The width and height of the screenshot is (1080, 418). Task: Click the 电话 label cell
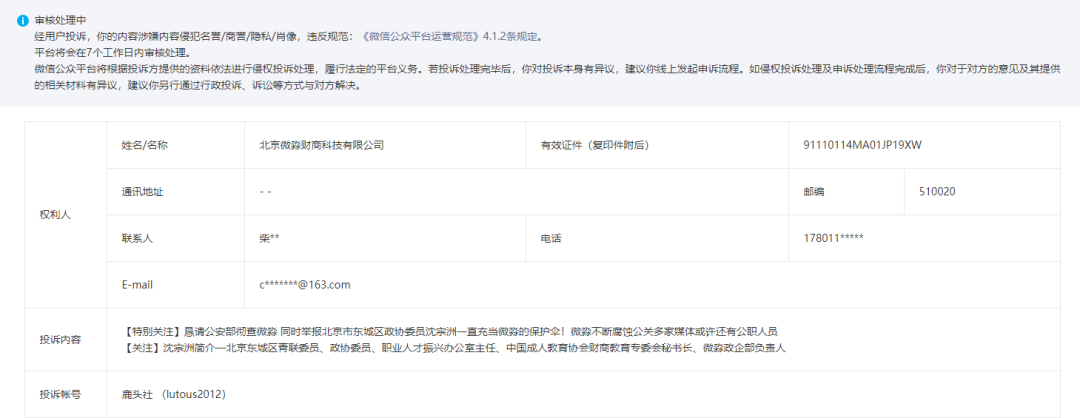click(x=657, y=238)
